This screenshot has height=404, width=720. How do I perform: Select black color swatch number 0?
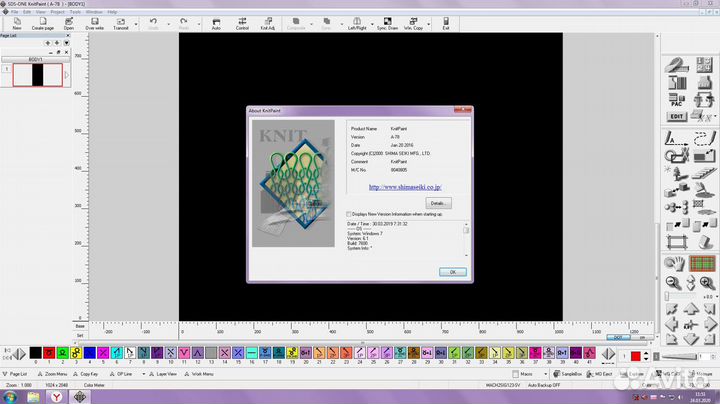(35, 353)
